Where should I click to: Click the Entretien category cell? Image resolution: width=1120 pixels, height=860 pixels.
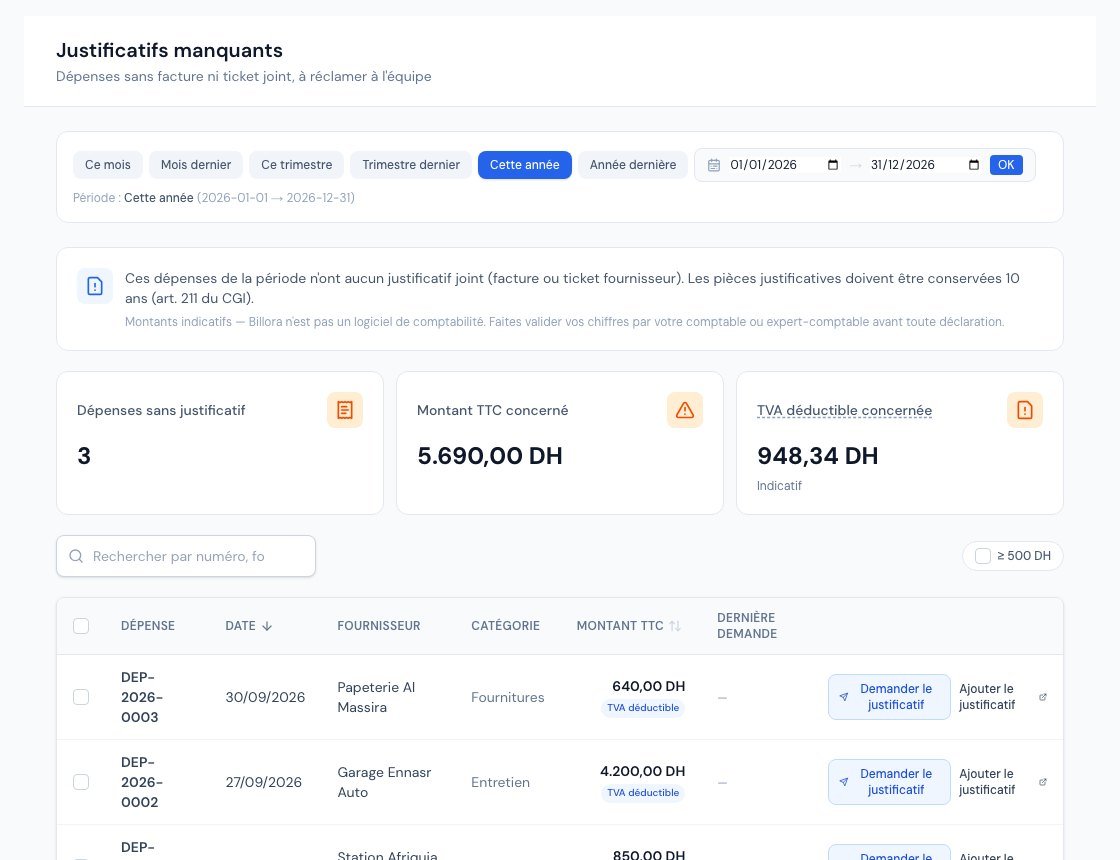501,782
